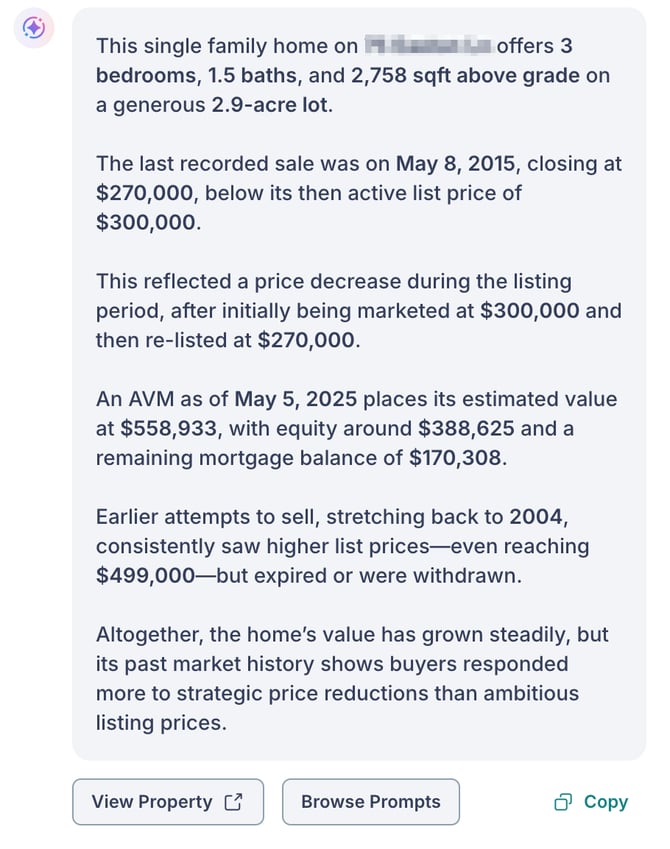
Task: Click the copy icon beside Copy
Action: [563, 802]
